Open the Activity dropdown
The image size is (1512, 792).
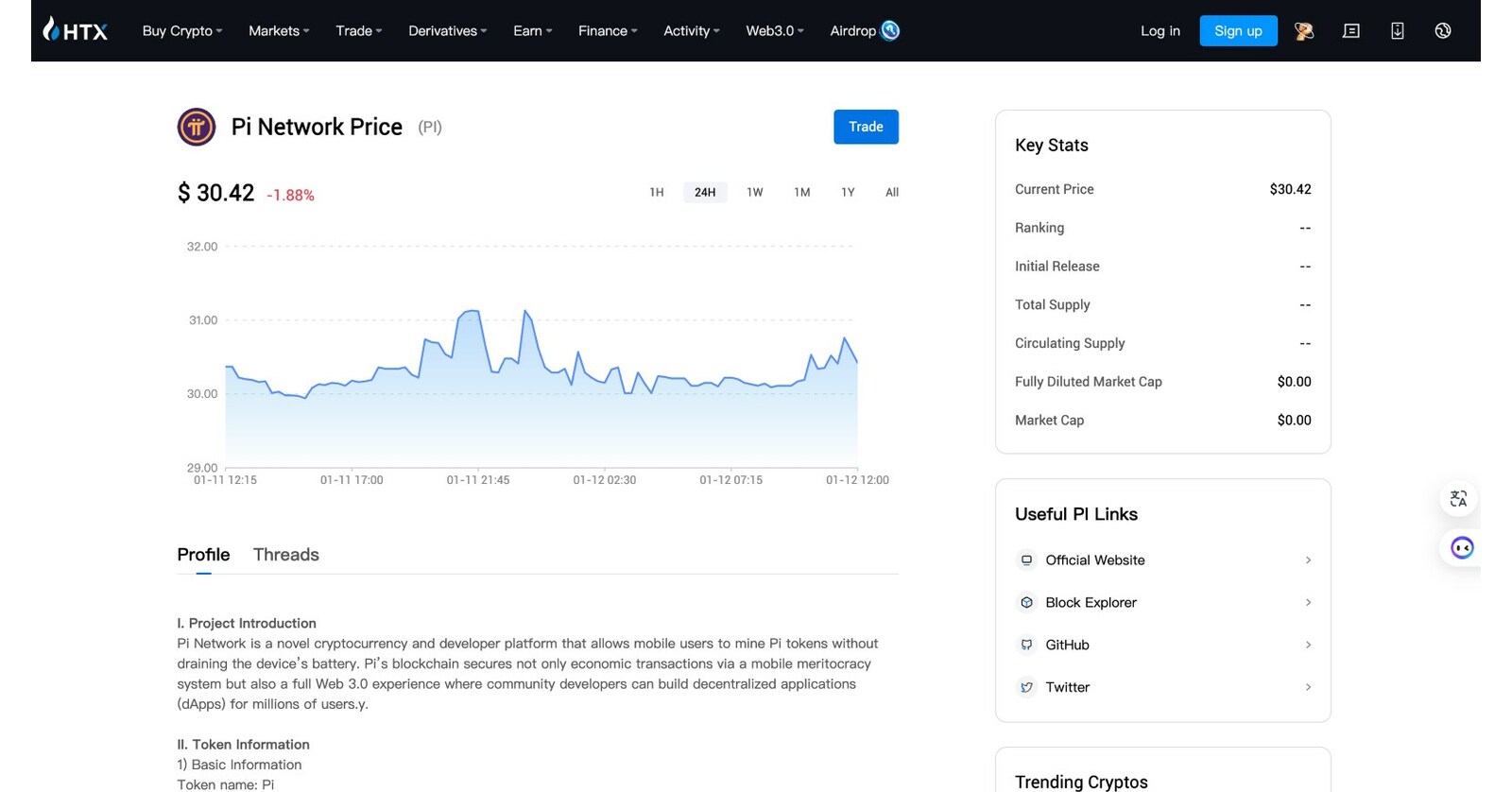pos(692,31)
